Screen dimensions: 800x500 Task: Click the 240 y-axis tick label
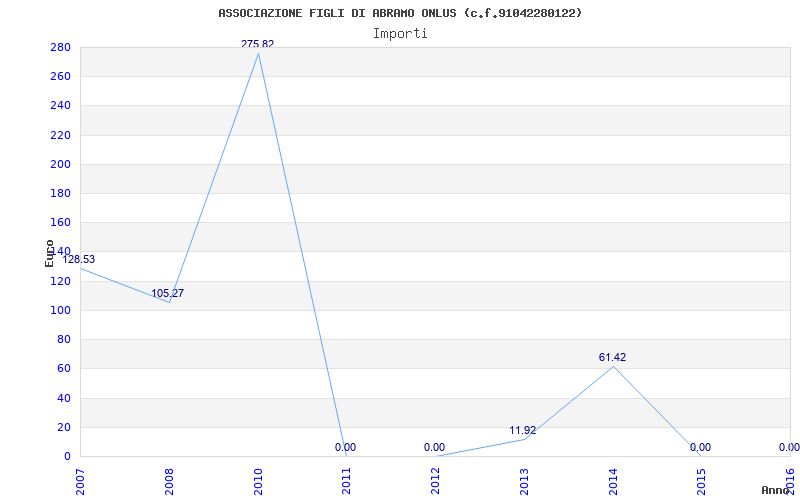tap(60, 106)
